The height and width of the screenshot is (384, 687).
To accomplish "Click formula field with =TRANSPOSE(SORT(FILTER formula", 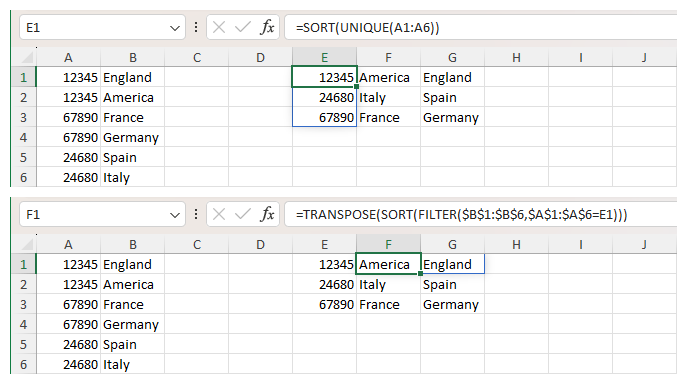I will coord(481,215).
